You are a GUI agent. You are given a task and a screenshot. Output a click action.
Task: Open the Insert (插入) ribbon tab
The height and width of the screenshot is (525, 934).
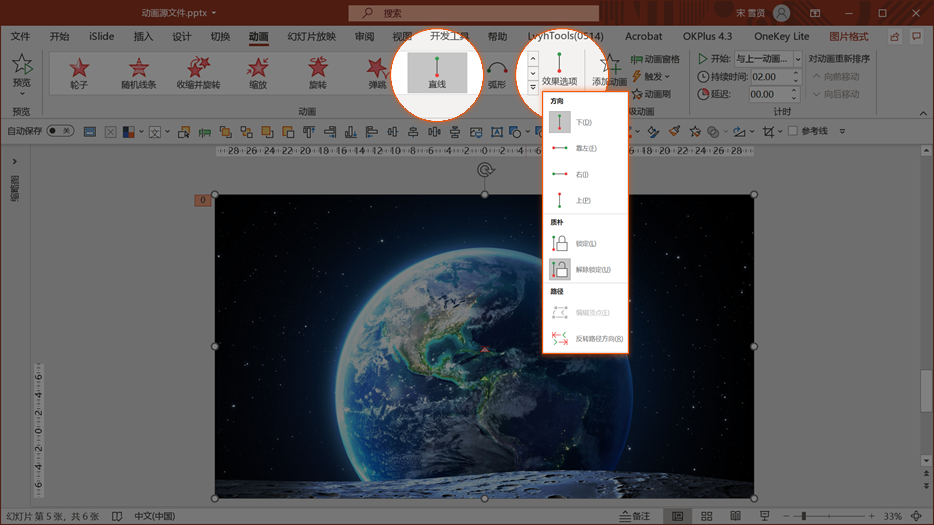click(x=143, y=36)
